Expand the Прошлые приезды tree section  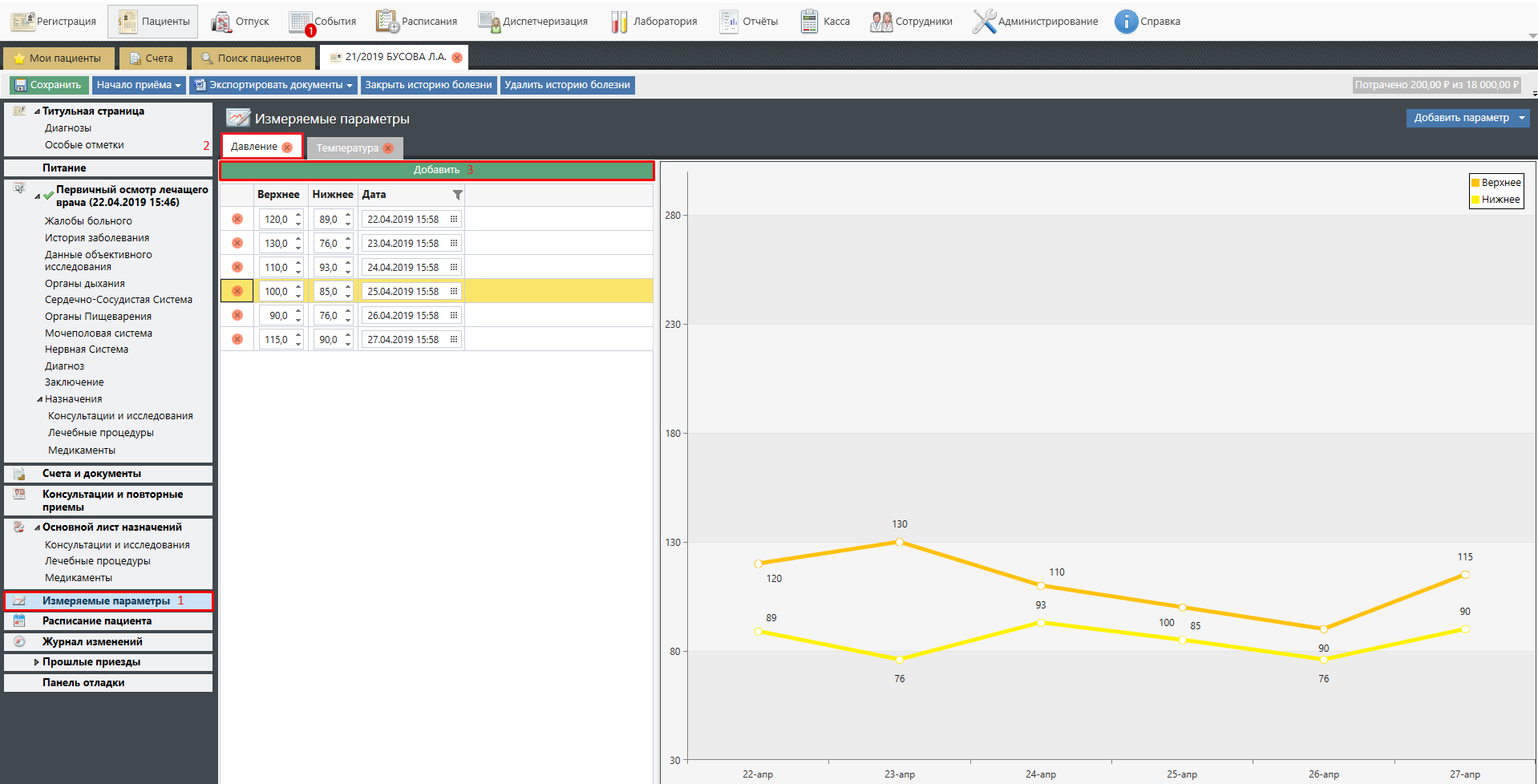(36, 662)
